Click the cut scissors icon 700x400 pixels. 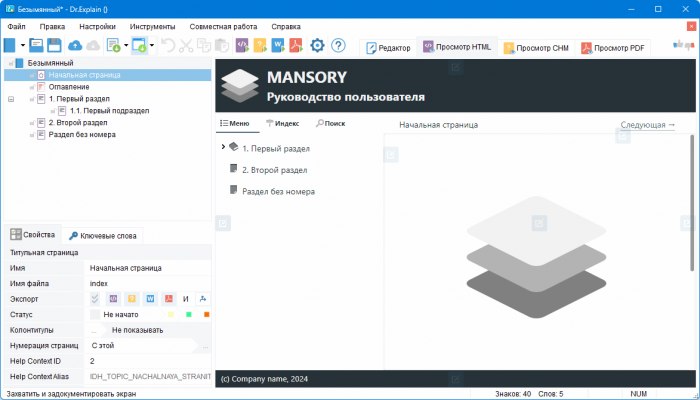186,45
